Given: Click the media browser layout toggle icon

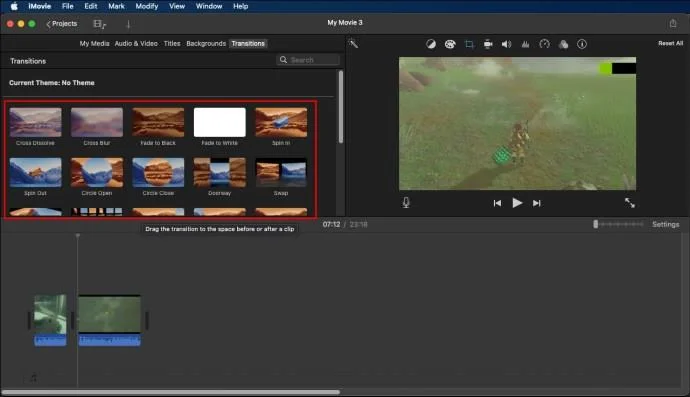Looking at the screenshot, I should pos(99,24).
